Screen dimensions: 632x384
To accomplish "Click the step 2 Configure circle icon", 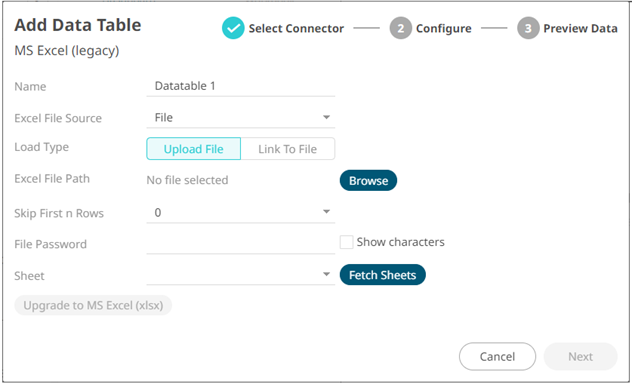I will 400,28.
